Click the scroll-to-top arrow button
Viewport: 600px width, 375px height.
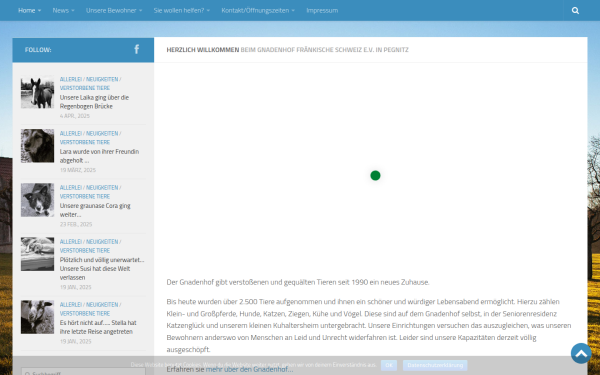click(x=581, y=353)
